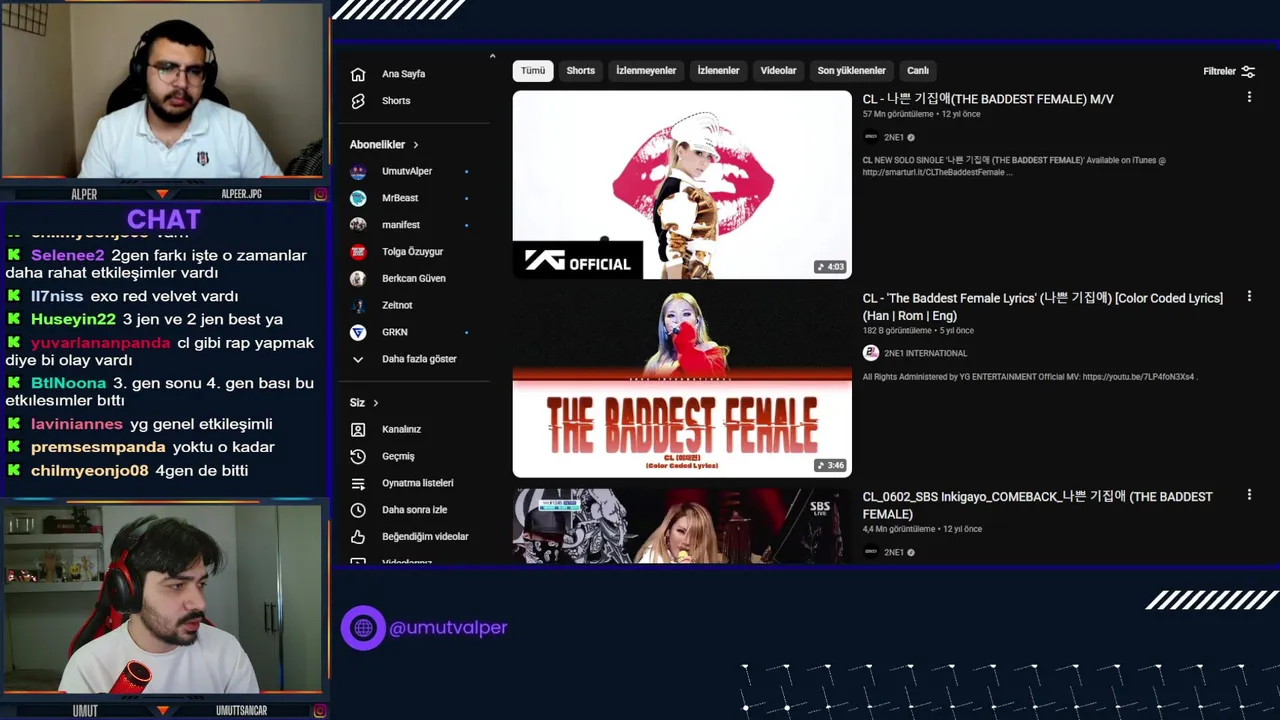Click 3:46 duration badge on lyrics thumbnail
This screenshot has height=720, width=1280.
click(830, 465)
